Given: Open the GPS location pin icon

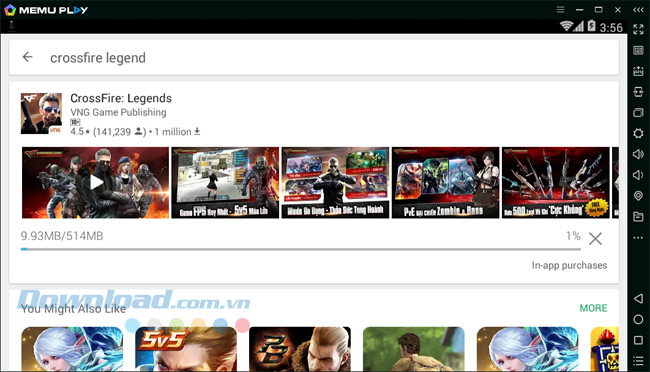Looking at the screenshot, I should coord(638,196).
